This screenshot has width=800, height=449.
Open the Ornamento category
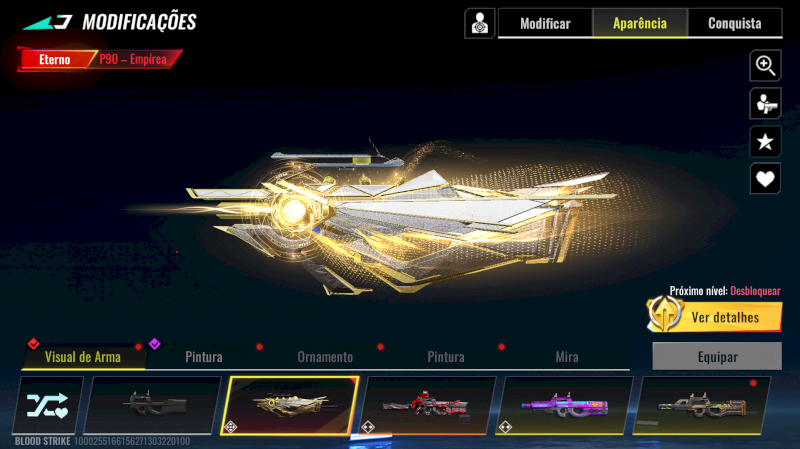(x=325, y=357)
